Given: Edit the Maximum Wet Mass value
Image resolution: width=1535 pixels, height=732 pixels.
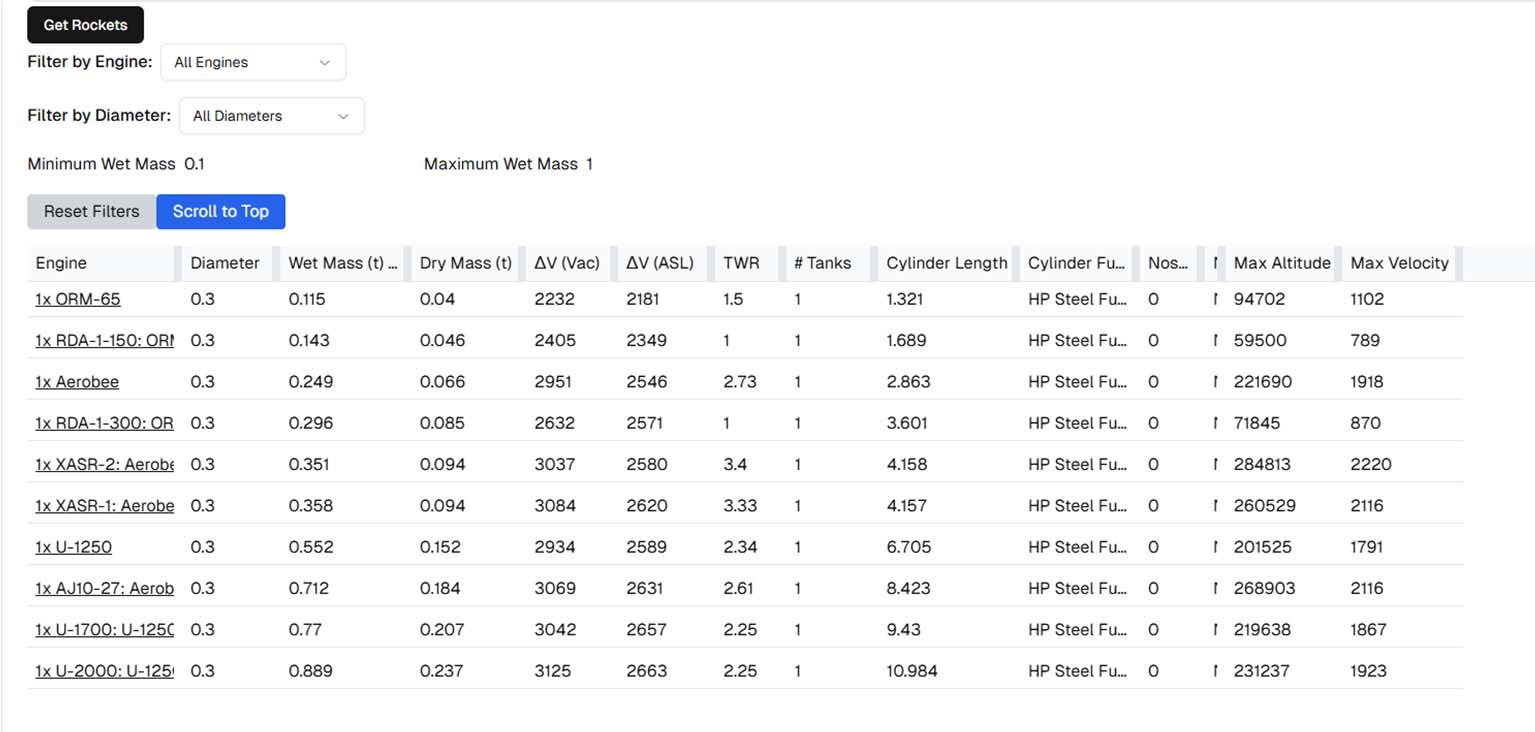Looking at the screenshot, I should 589,164.
